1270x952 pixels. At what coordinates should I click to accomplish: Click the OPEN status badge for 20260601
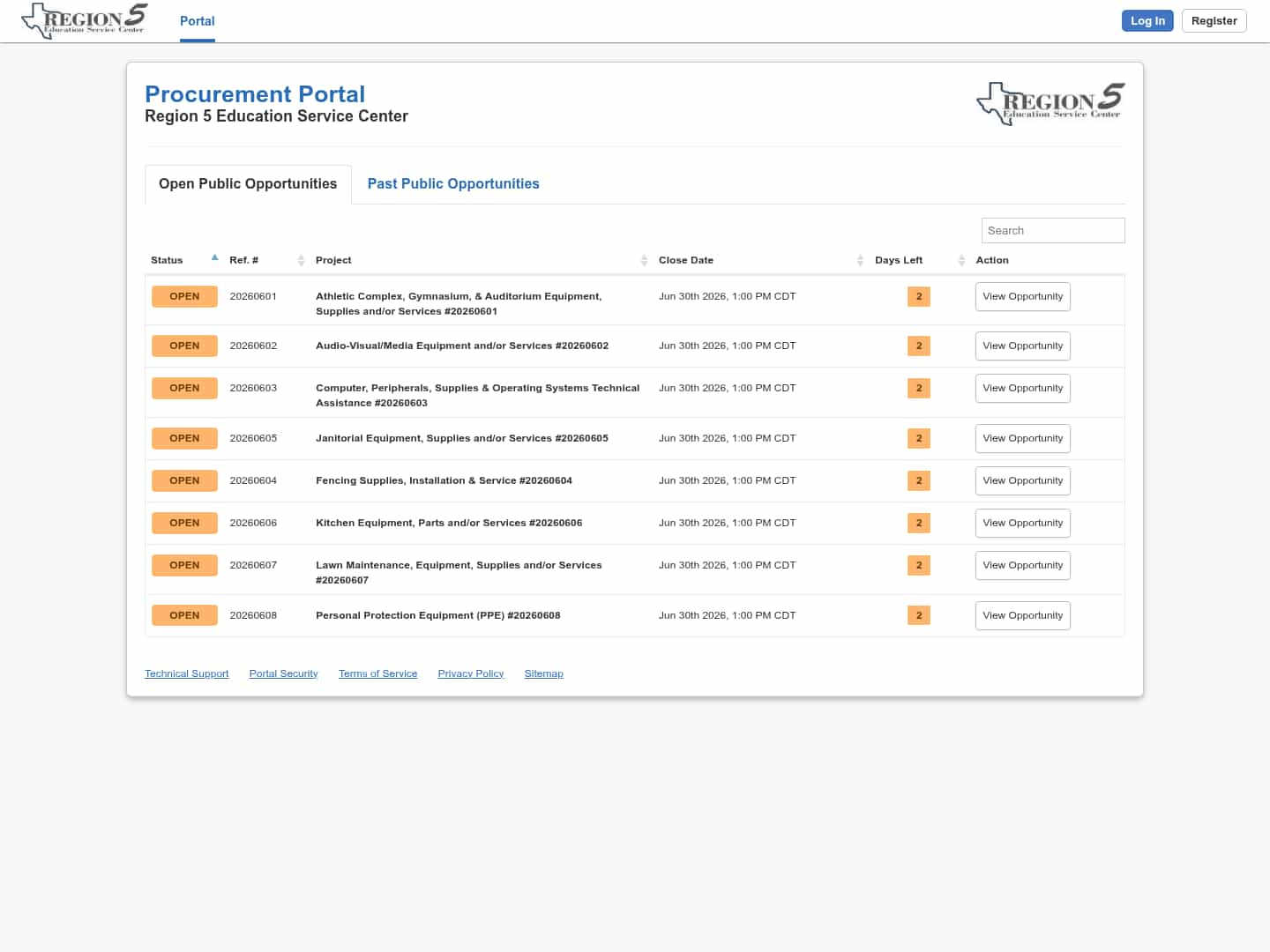click(x=184, y=296)
